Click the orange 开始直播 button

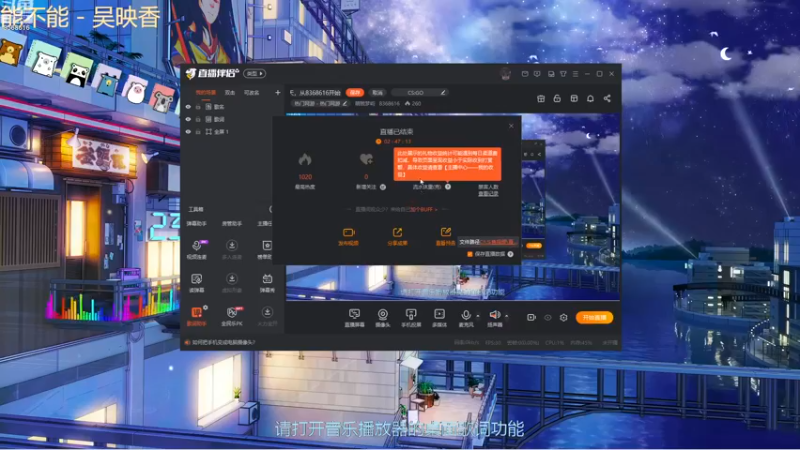coord(594,317)
